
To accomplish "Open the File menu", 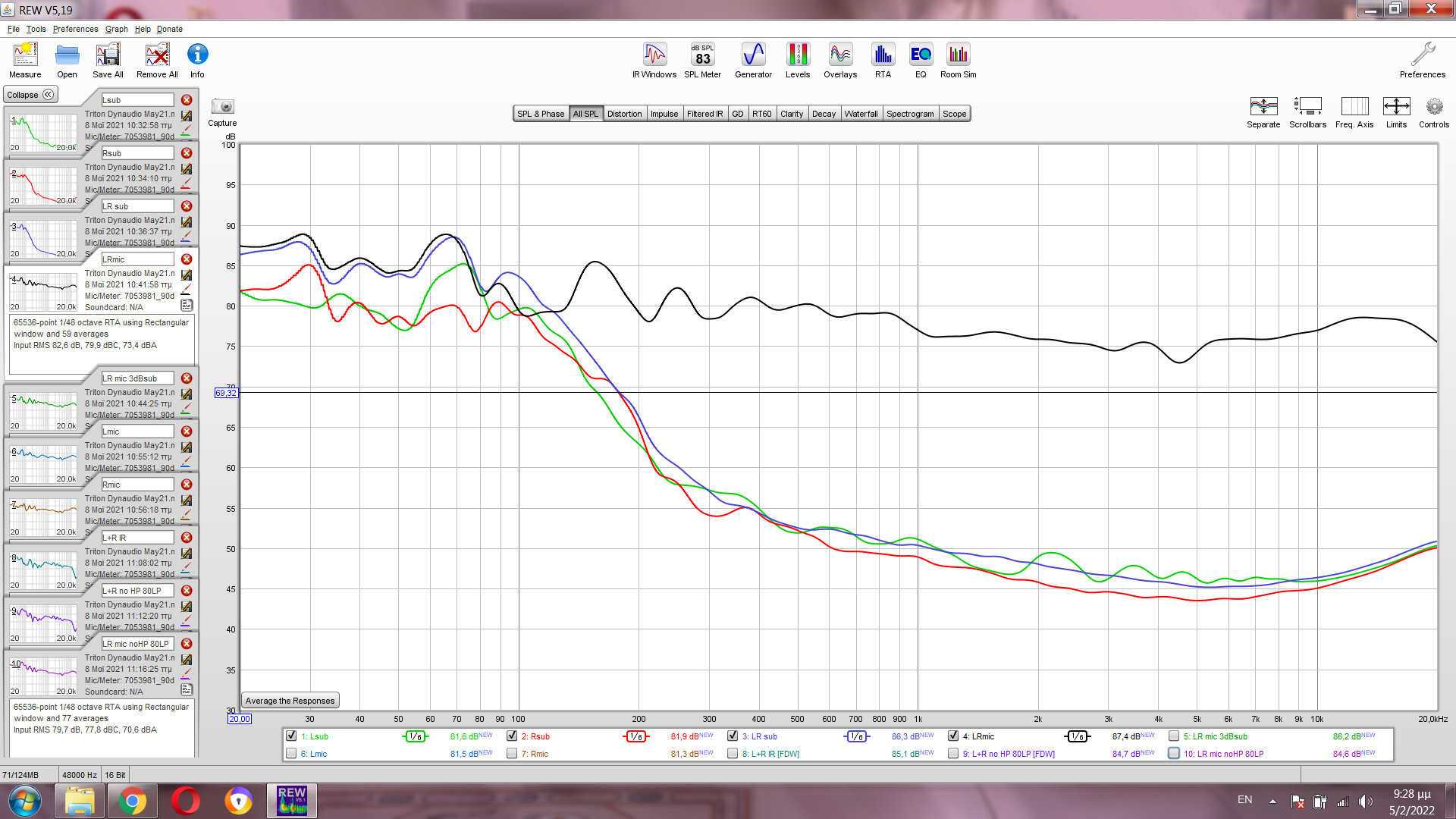I will (x=14, y=29).
